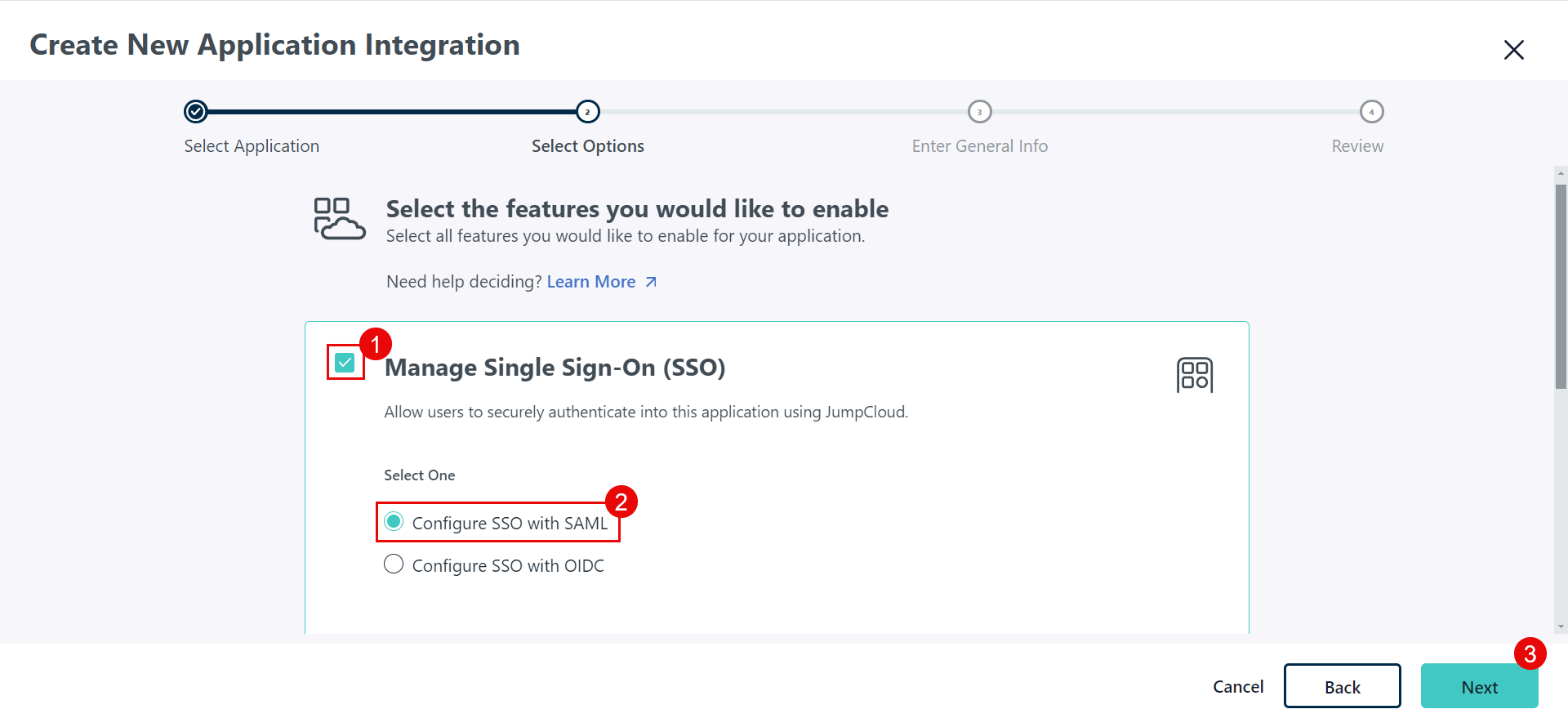Go back with the Back button
The image size is (1568, 727).
pos(1342,687)
